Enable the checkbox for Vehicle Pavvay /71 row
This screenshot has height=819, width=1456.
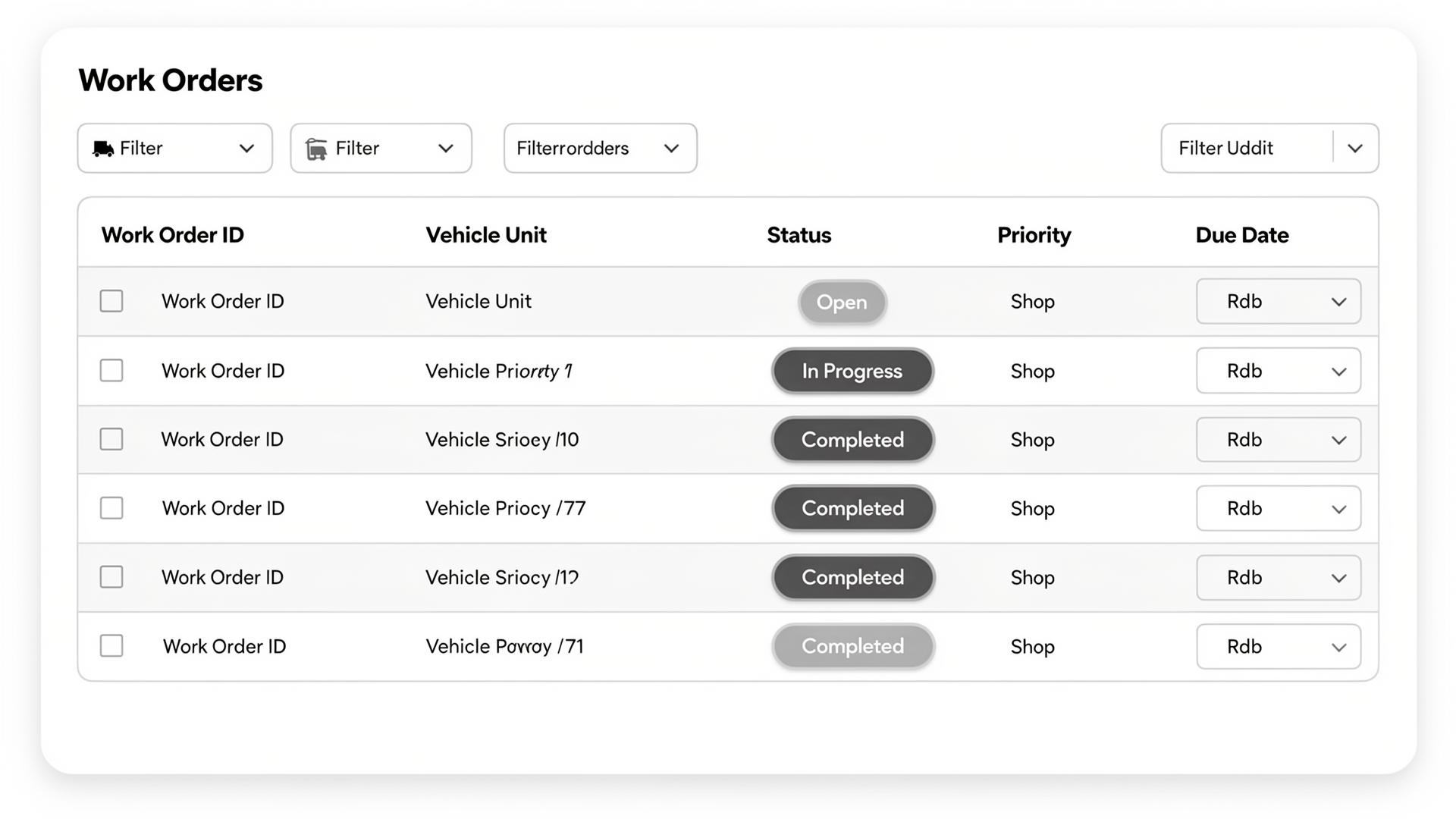[x=111, y=646]
